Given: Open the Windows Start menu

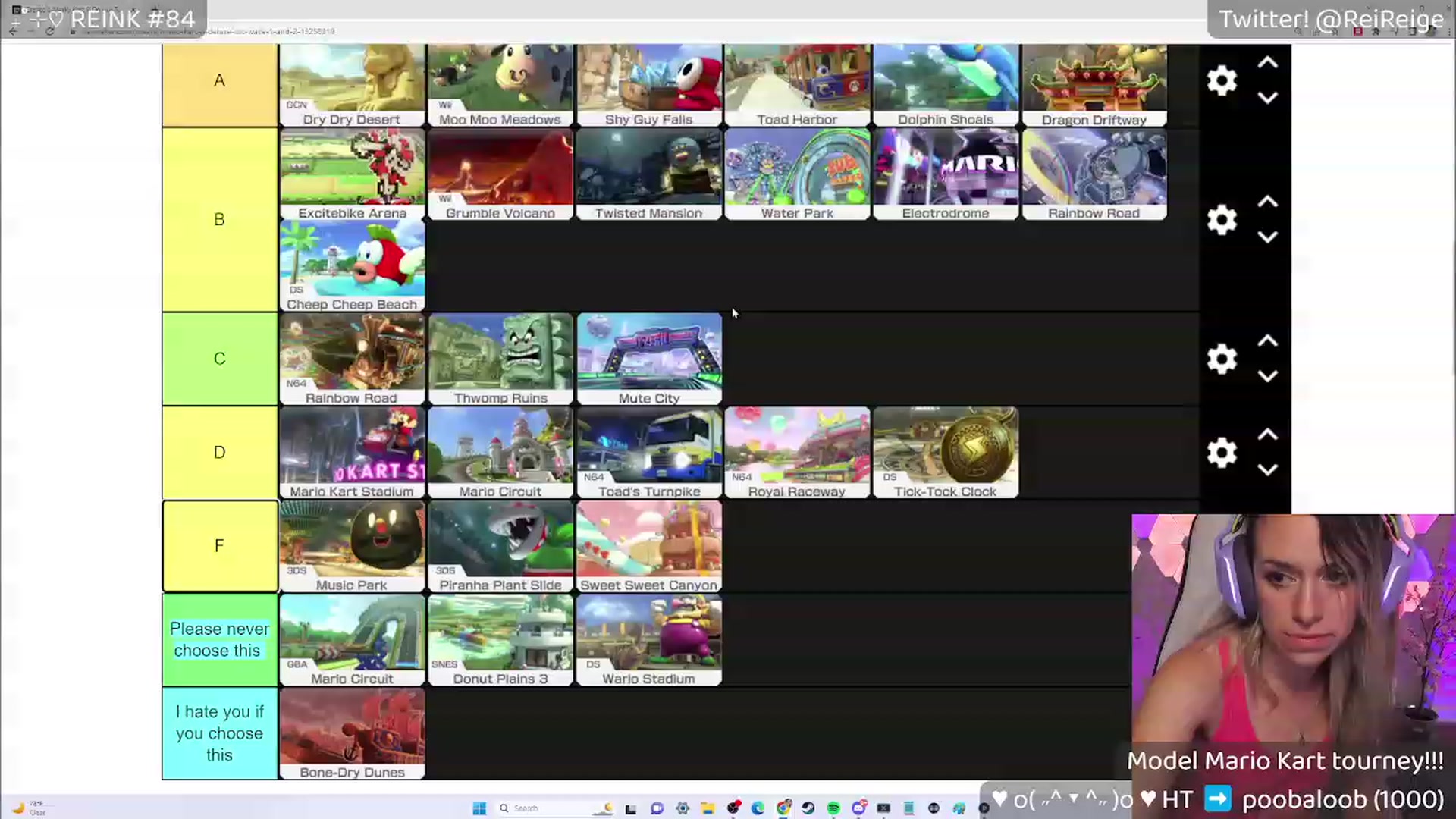Looking at the screenshot, I should (479, 808).
